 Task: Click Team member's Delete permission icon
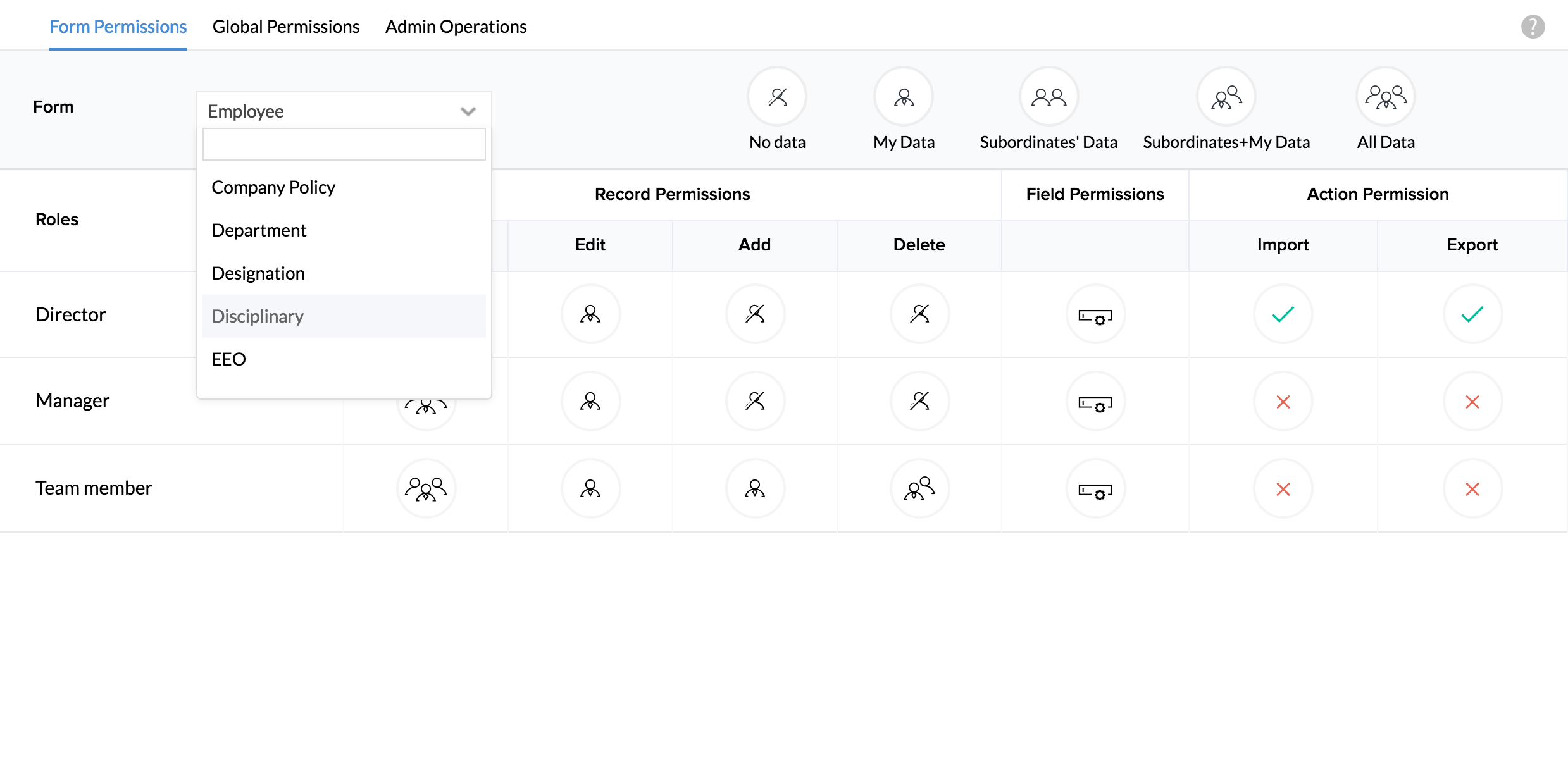coord(919,488)
